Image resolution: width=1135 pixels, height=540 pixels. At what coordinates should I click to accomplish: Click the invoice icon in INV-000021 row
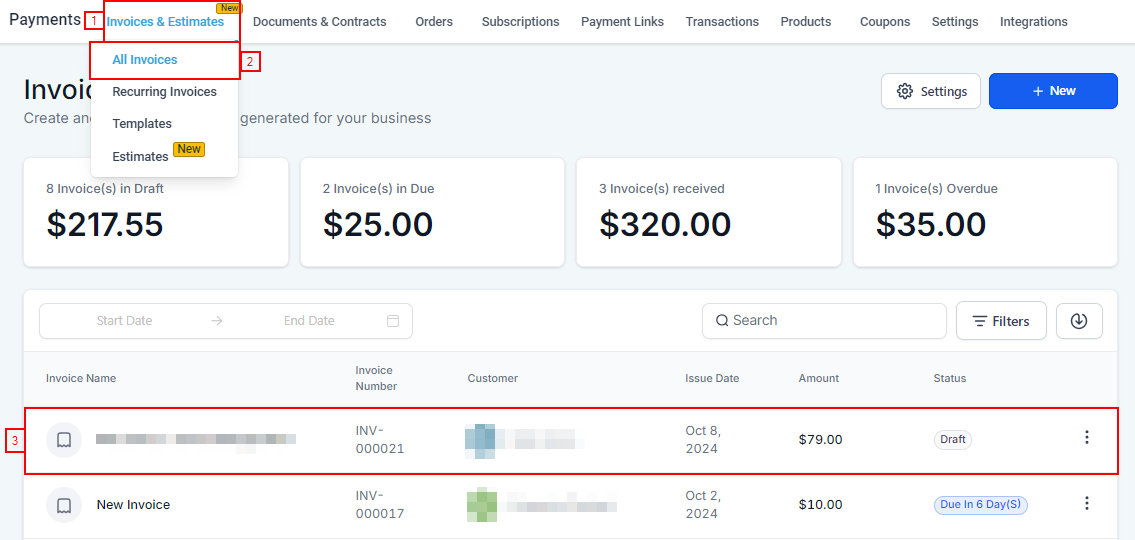64,439
